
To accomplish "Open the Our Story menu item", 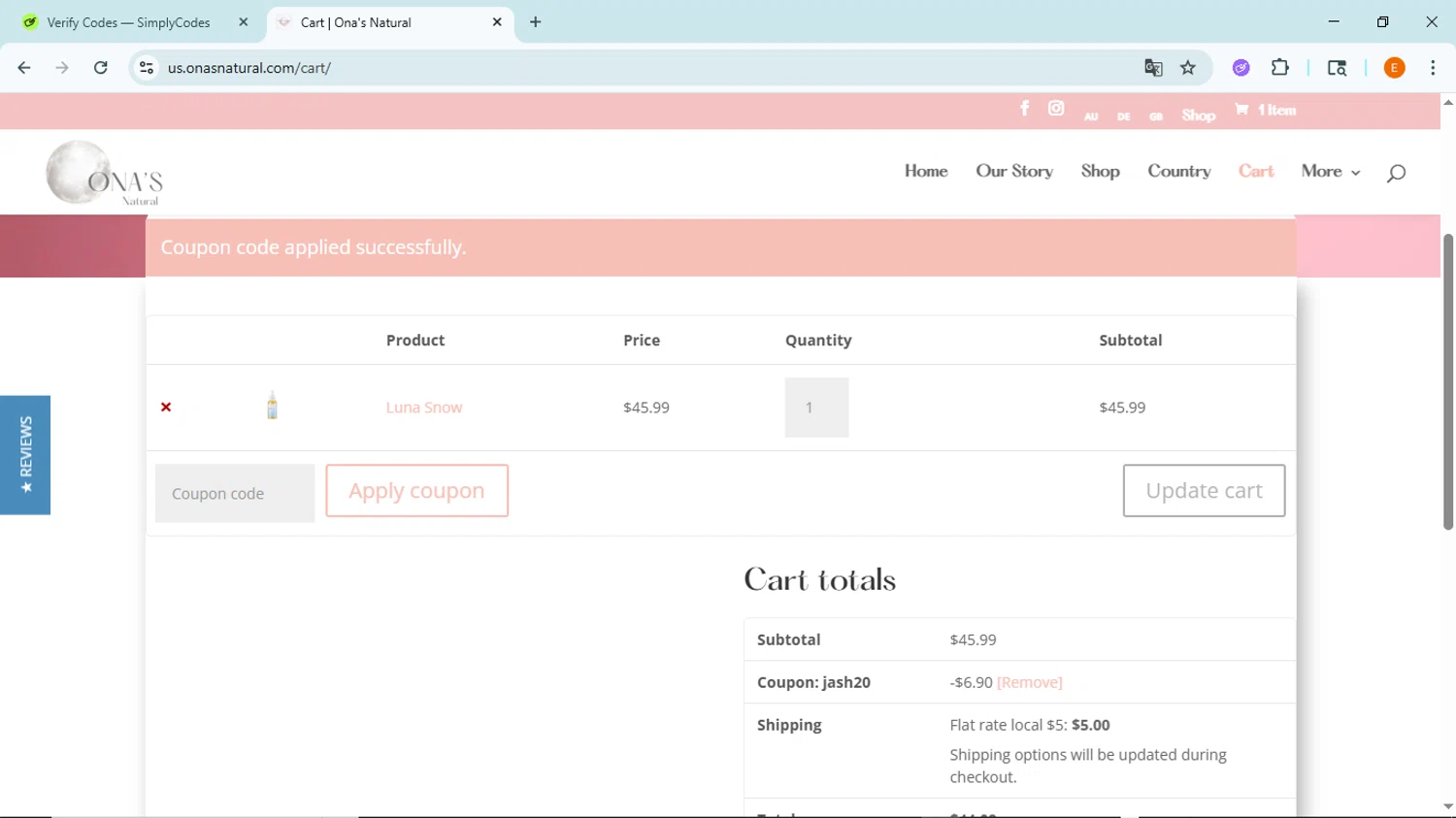I will click(1014, 171).
